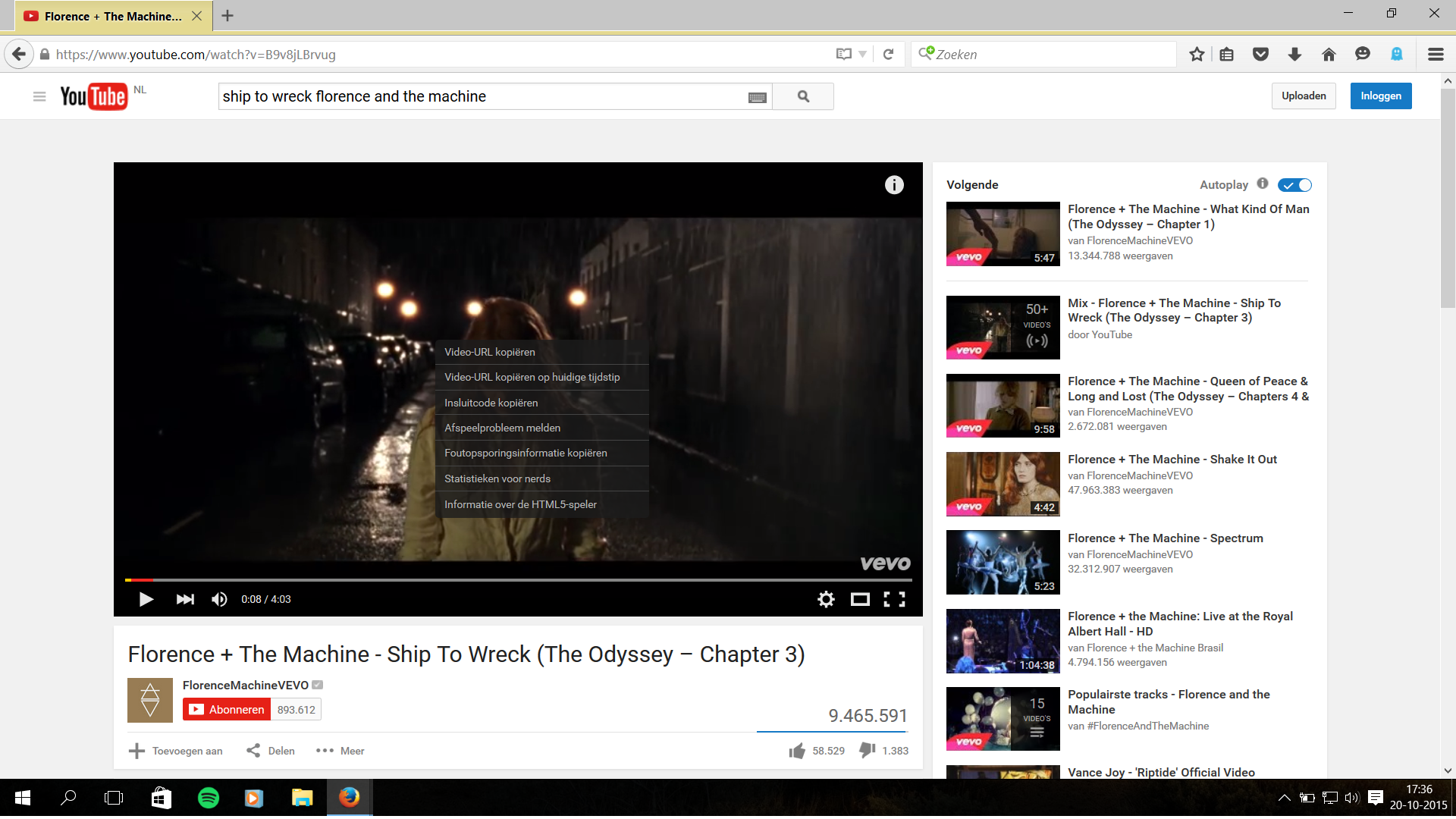
Task: Open the YouTube guide hamburger menu
Action: (39, 96)
